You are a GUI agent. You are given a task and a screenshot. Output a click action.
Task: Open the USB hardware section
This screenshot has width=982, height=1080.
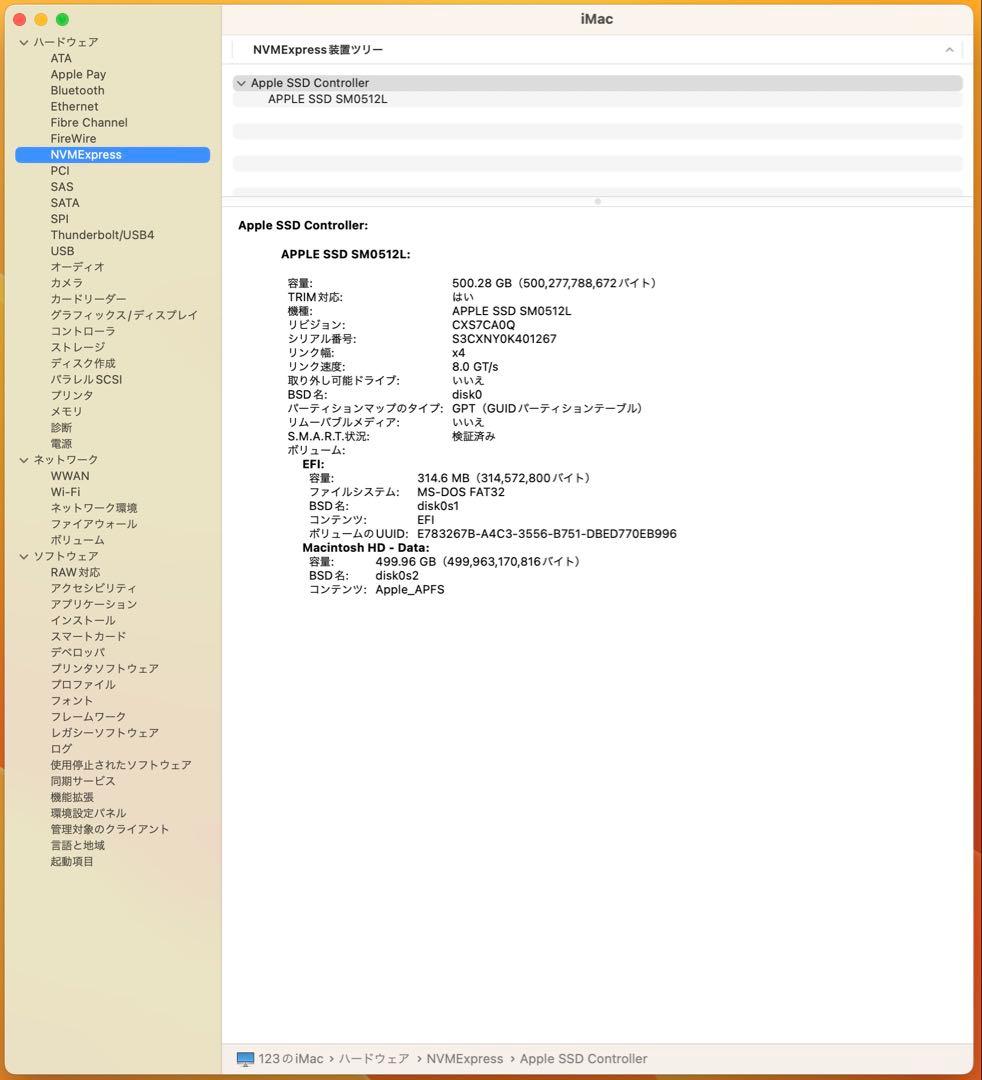click(x=60, y=251)
